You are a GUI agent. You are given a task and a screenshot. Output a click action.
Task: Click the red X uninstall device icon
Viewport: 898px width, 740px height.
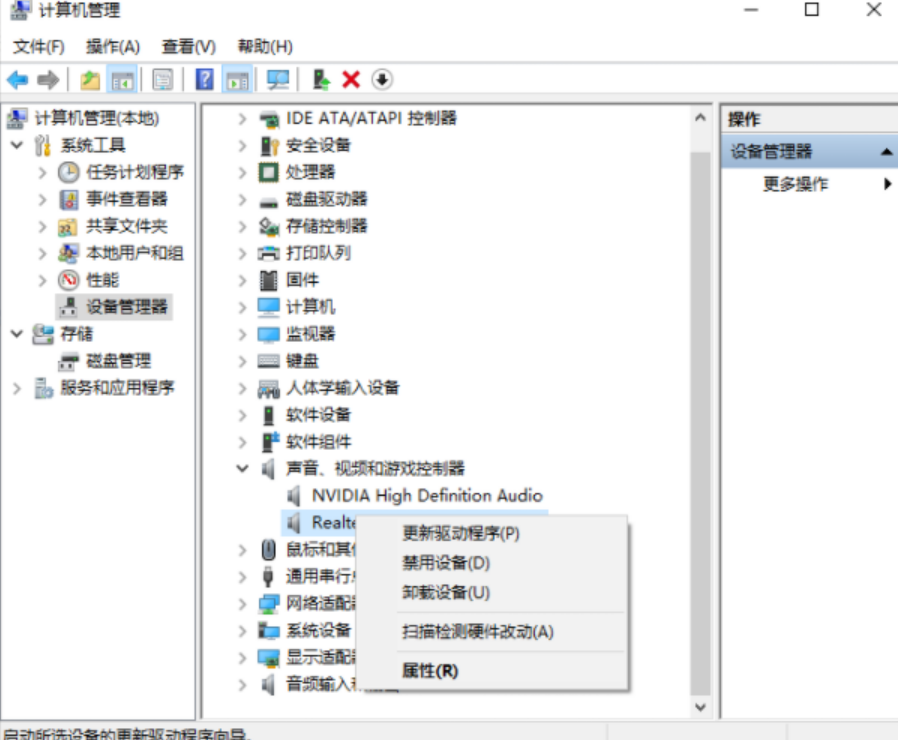click(x=351, y=80)
